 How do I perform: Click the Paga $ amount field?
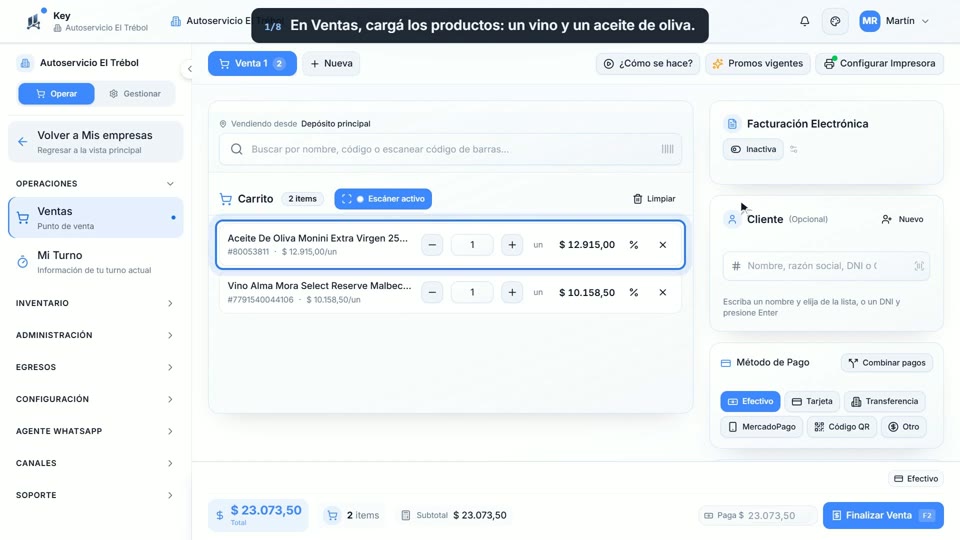758,516
